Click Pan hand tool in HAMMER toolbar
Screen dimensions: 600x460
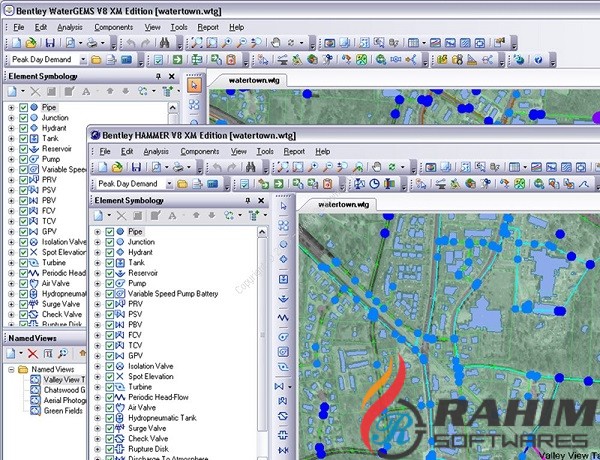pos(377,167)
